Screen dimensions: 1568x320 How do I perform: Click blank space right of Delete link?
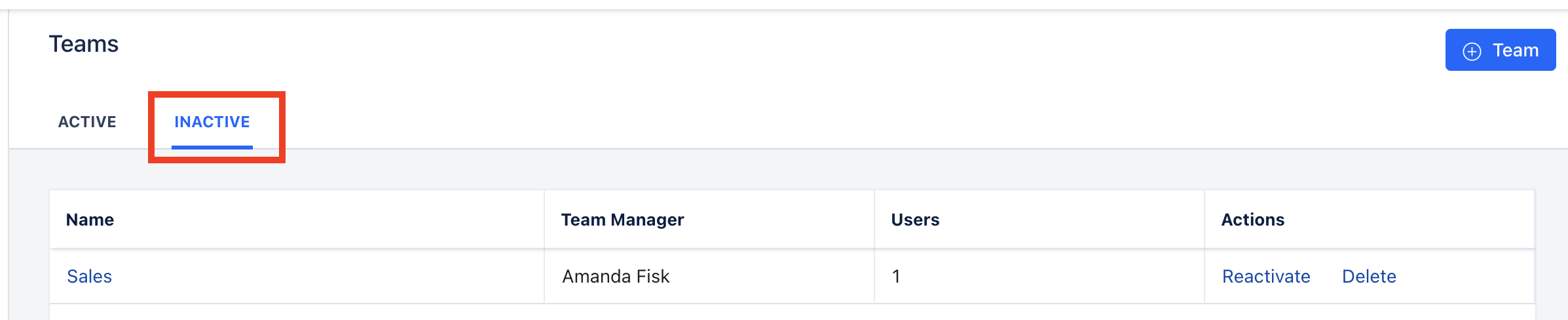point(1465,277)
